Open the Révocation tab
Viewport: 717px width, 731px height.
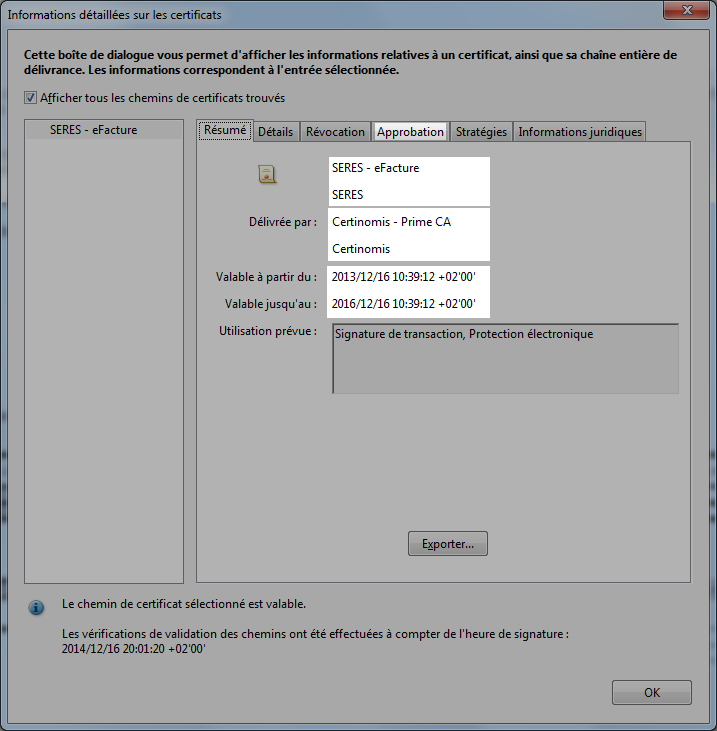click(x=335, y=132)
